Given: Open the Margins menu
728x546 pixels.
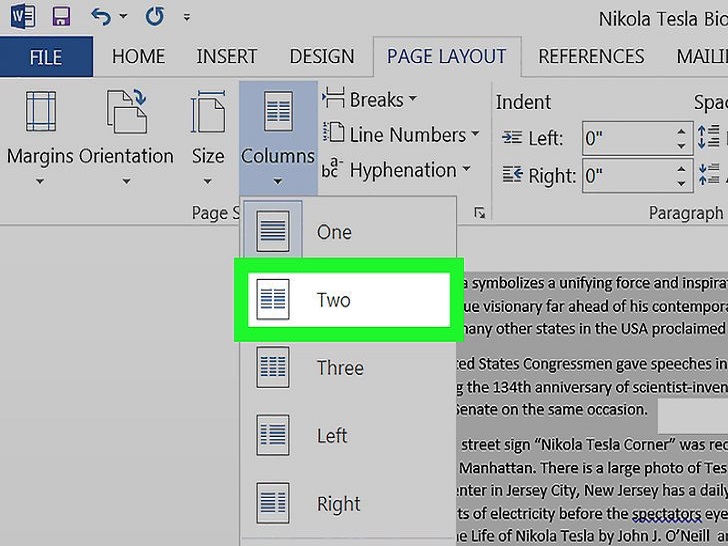Looking at the screenshot, I should [x=40, y=138].
